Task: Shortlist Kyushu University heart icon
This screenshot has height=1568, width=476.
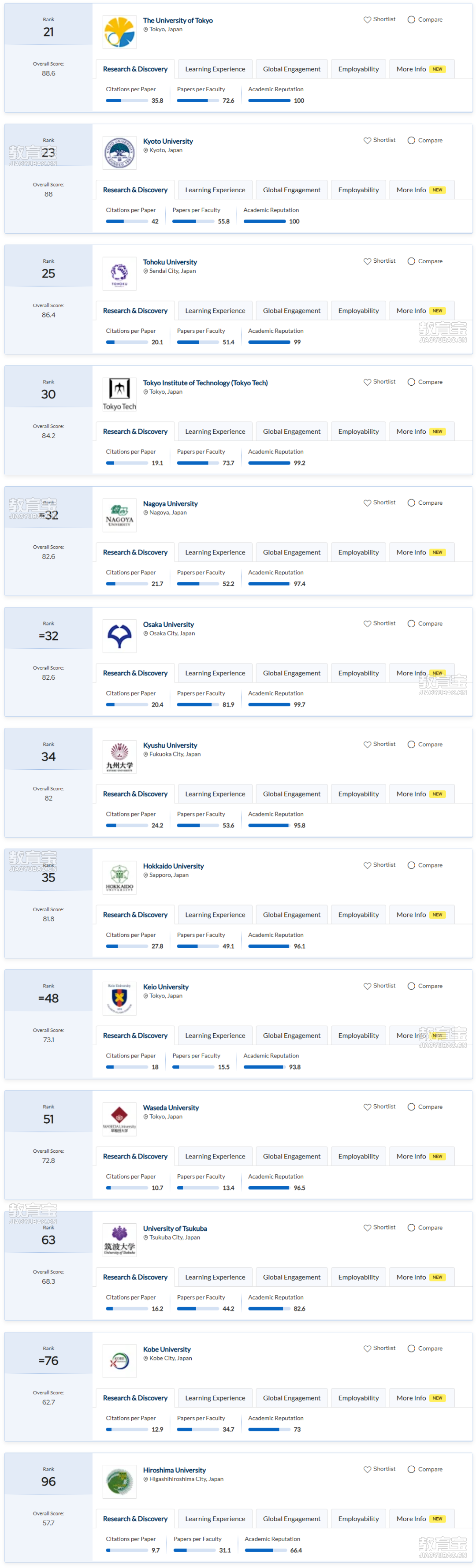Action: click(x=367, y=745)
